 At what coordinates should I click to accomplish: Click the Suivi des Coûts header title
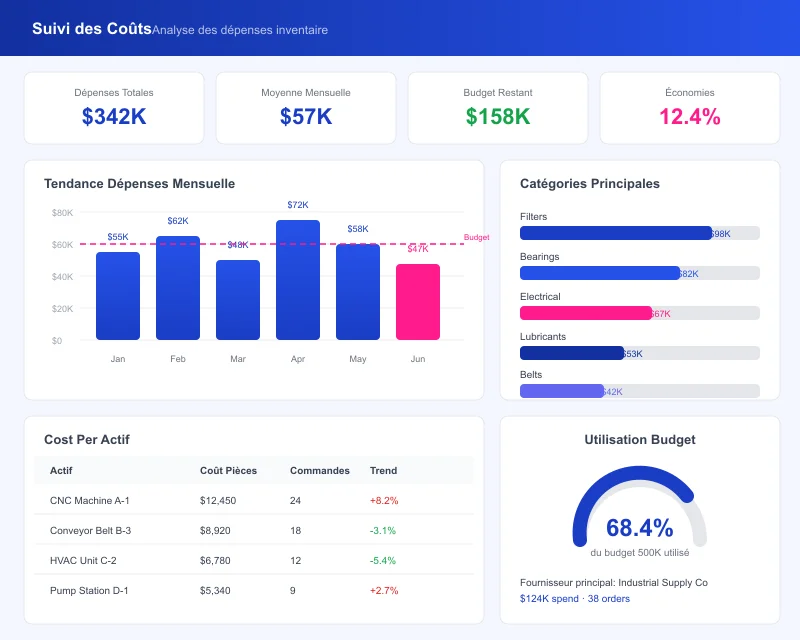click(x=90, y=28)
